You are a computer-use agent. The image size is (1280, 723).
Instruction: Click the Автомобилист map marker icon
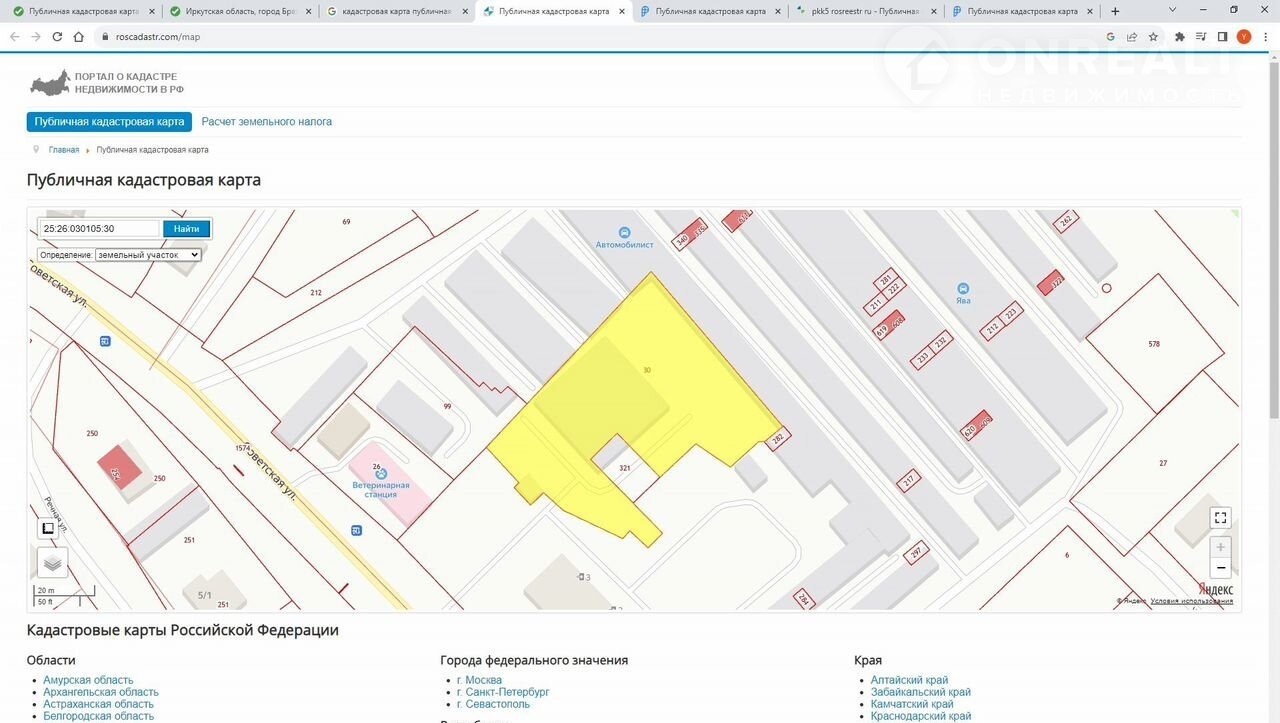pos(625,232)
